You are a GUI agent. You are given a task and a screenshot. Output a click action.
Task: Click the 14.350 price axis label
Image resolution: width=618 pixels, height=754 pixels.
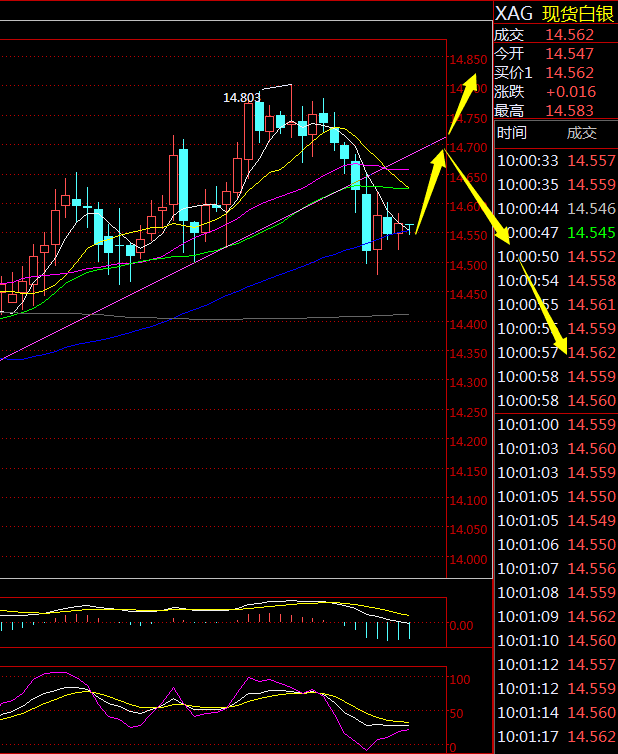468,353
